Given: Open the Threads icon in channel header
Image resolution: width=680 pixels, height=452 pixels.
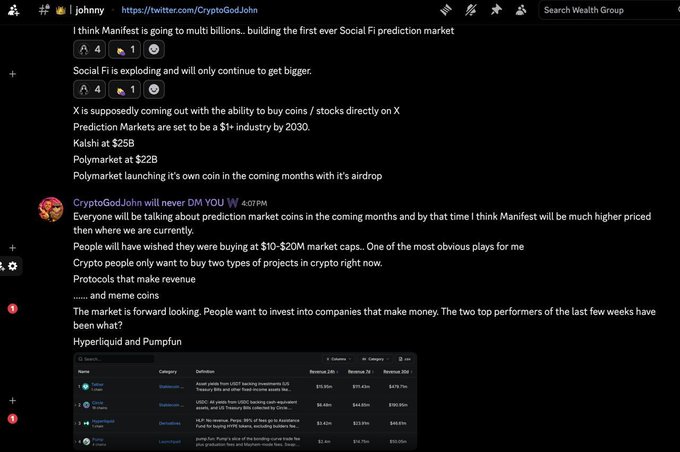Looking at the screenshot, I should 446,10.
